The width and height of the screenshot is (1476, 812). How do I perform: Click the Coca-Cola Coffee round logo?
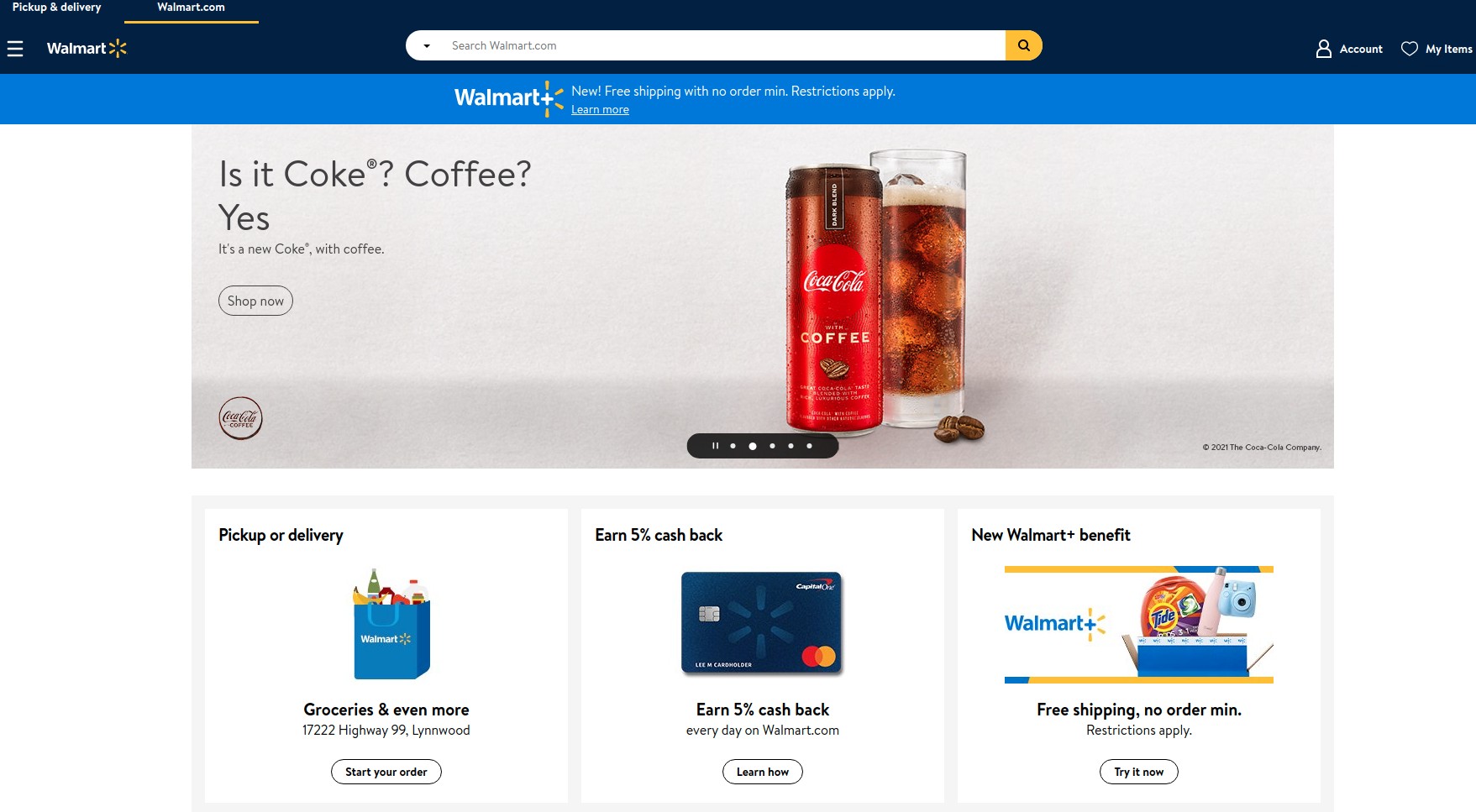pos(241,418)
